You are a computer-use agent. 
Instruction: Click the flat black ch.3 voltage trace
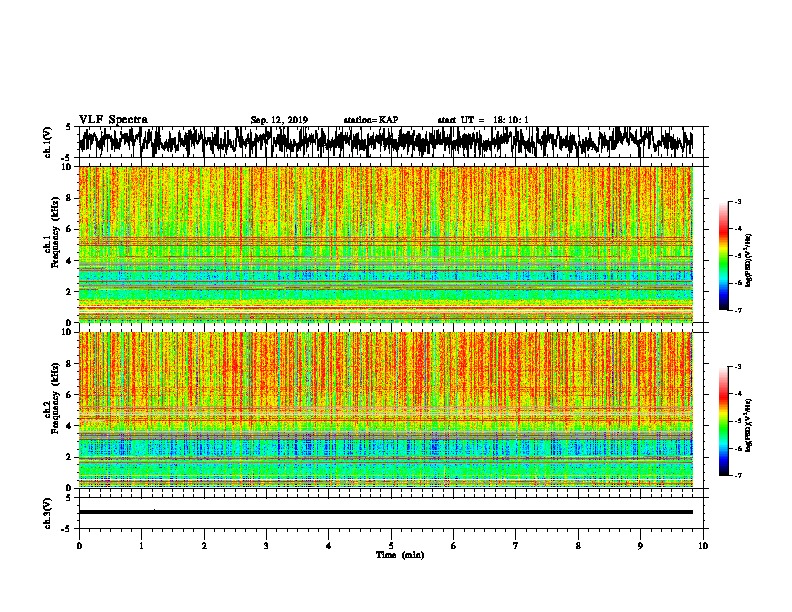[x=386, y=512]
